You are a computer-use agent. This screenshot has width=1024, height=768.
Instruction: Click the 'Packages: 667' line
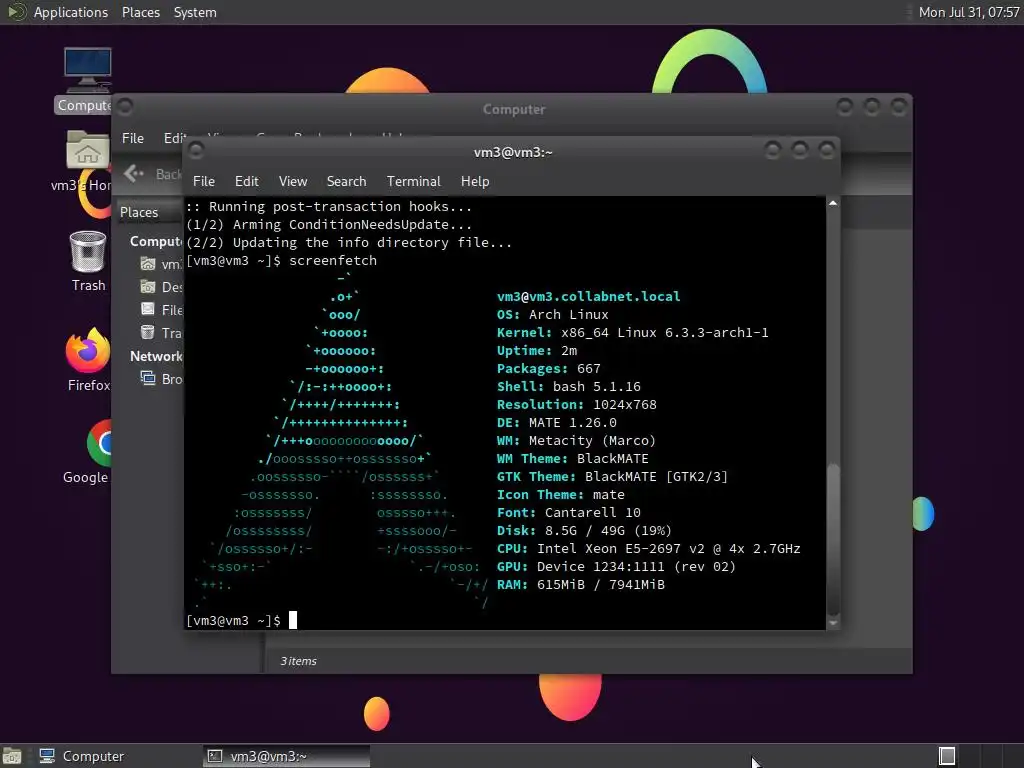549,369
